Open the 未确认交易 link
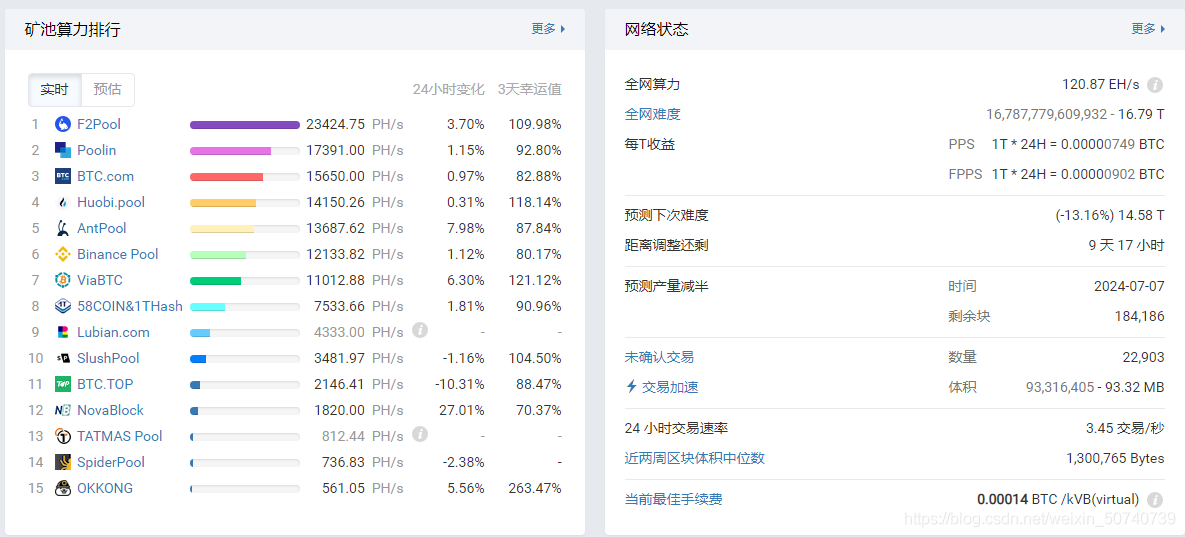The image size is (1185, 537). click(660, 357)
